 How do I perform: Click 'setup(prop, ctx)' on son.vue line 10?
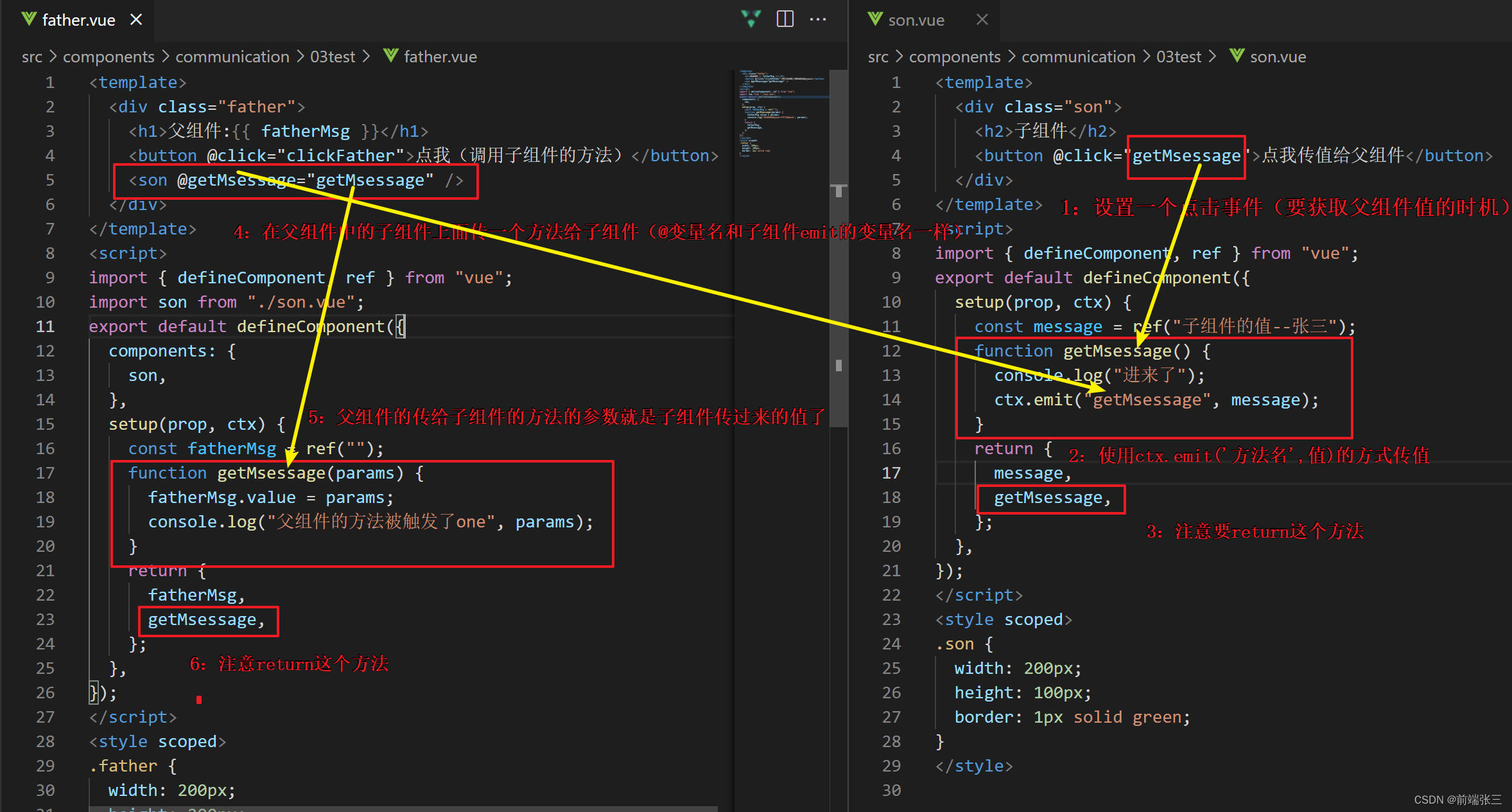point(1033,302)
